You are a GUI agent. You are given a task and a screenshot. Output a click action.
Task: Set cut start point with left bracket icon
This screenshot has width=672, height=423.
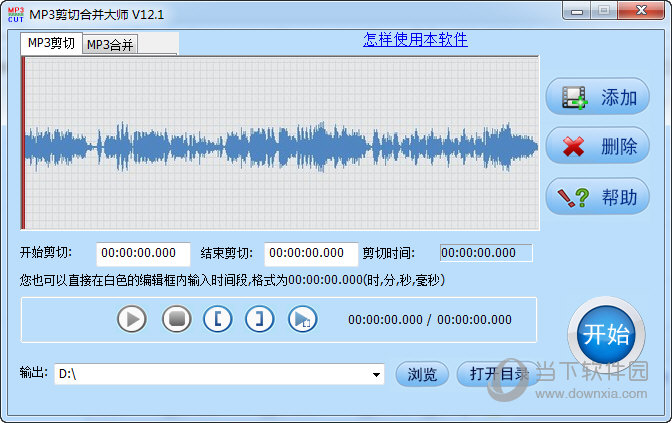pyautogui.click(x=218, y=319)
